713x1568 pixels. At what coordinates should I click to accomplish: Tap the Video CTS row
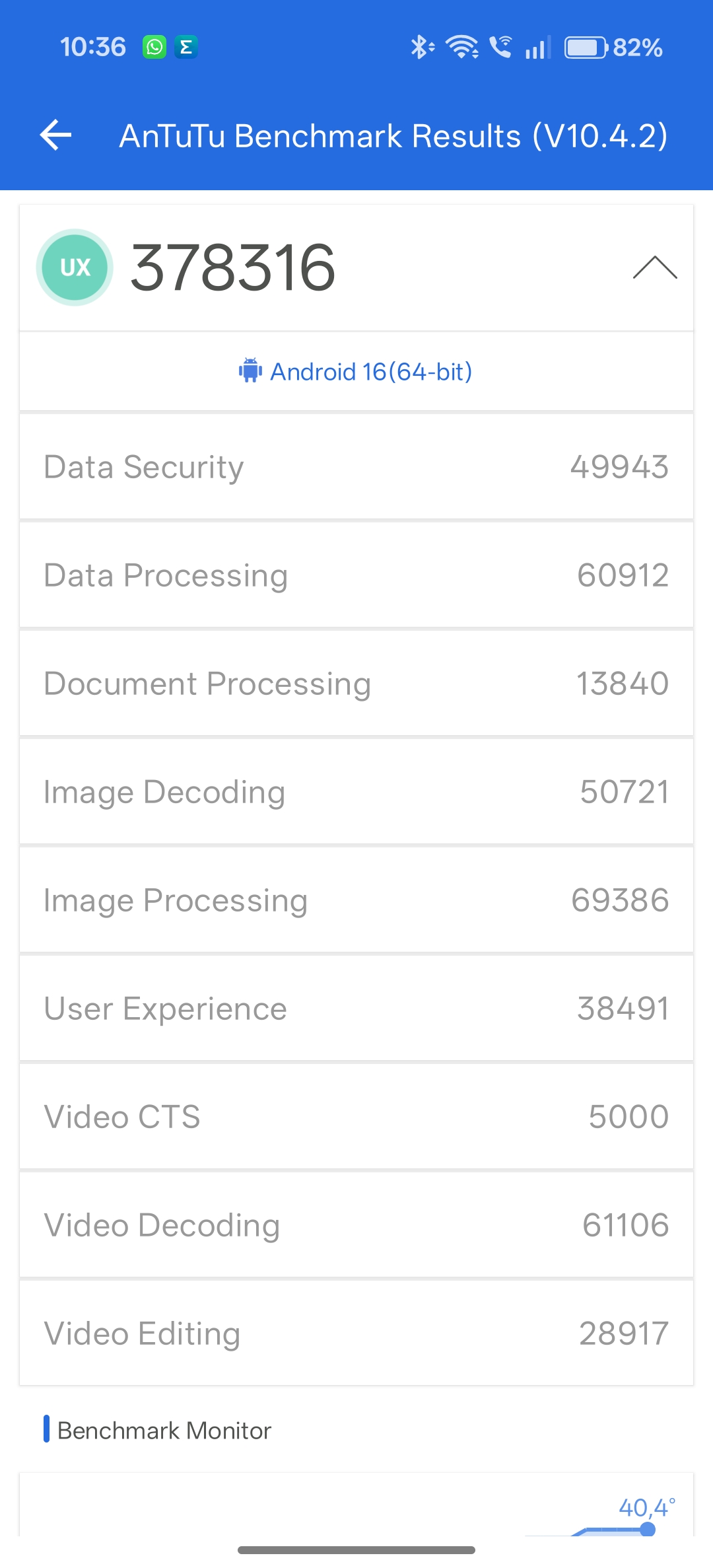[356, 1117]
